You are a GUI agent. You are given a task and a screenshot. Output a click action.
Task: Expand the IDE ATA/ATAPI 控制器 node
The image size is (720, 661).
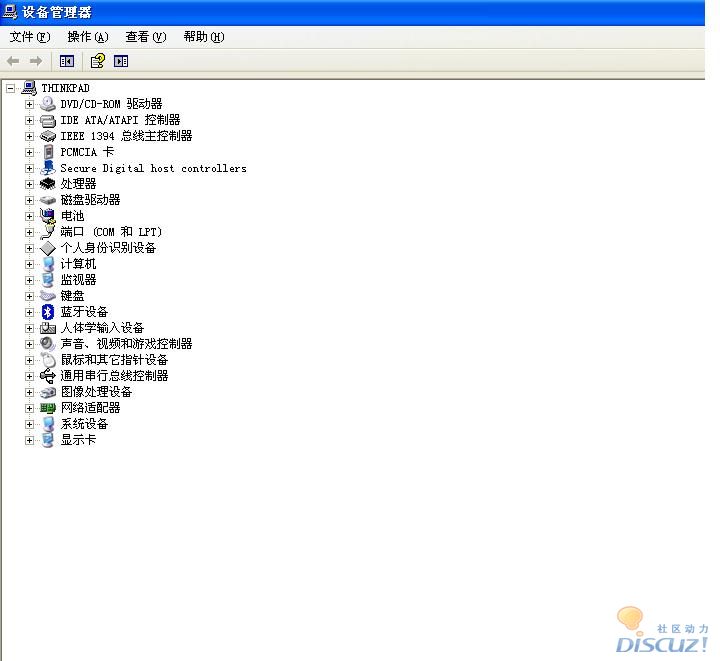tap(29, 120)
